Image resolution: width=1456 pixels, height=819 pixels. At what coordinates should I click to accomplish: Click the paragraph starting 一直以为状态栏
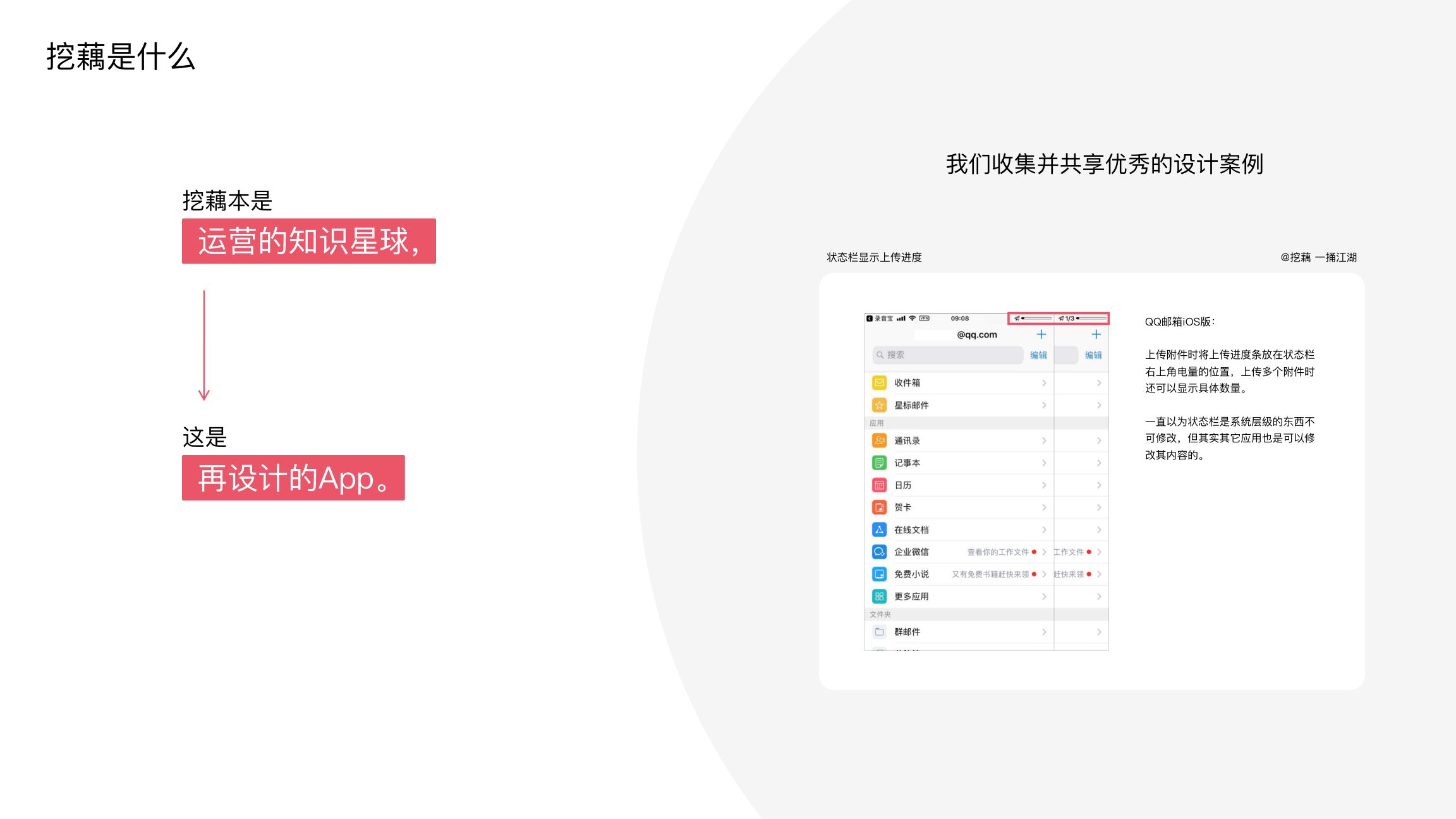(1230, 438)
